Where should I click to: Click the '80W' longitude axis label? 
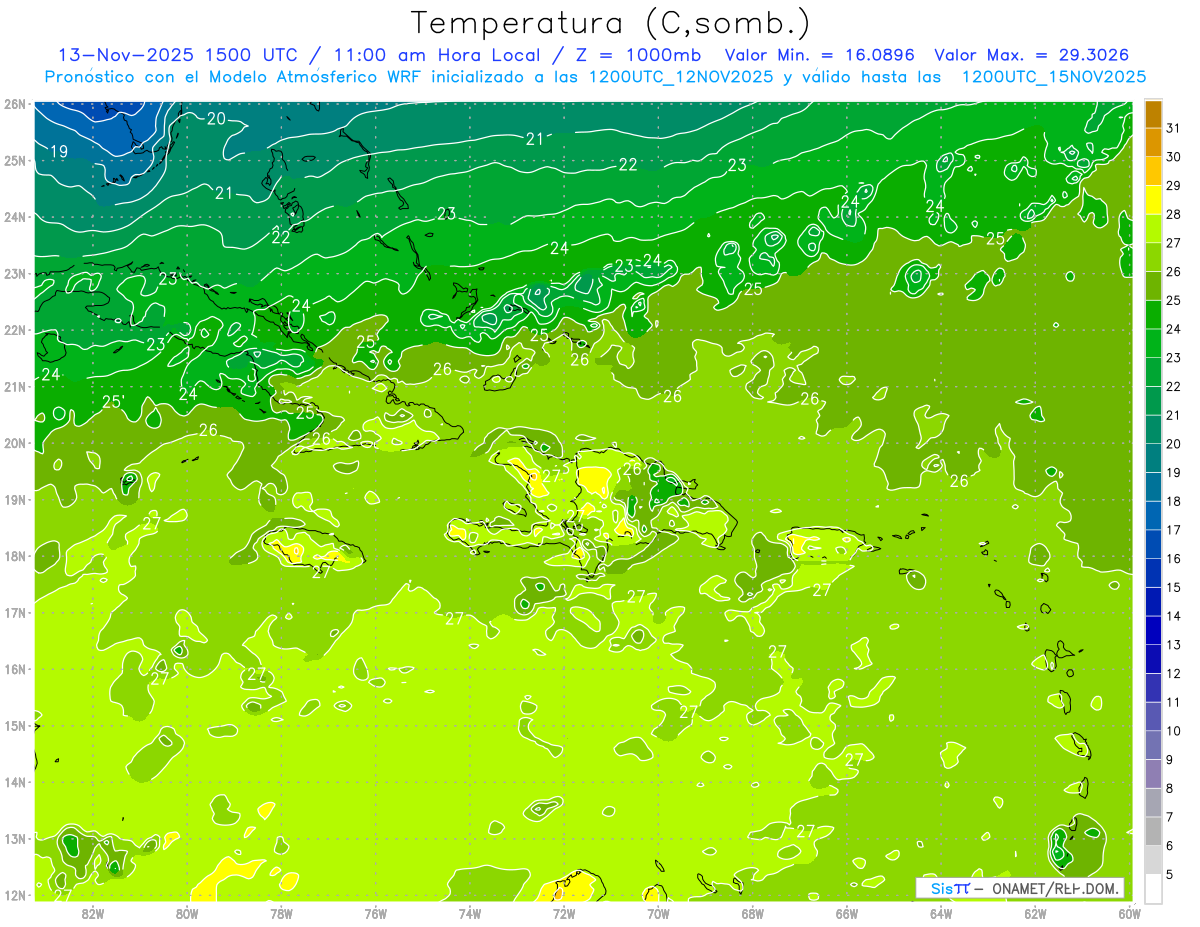(x=187, y=913)
